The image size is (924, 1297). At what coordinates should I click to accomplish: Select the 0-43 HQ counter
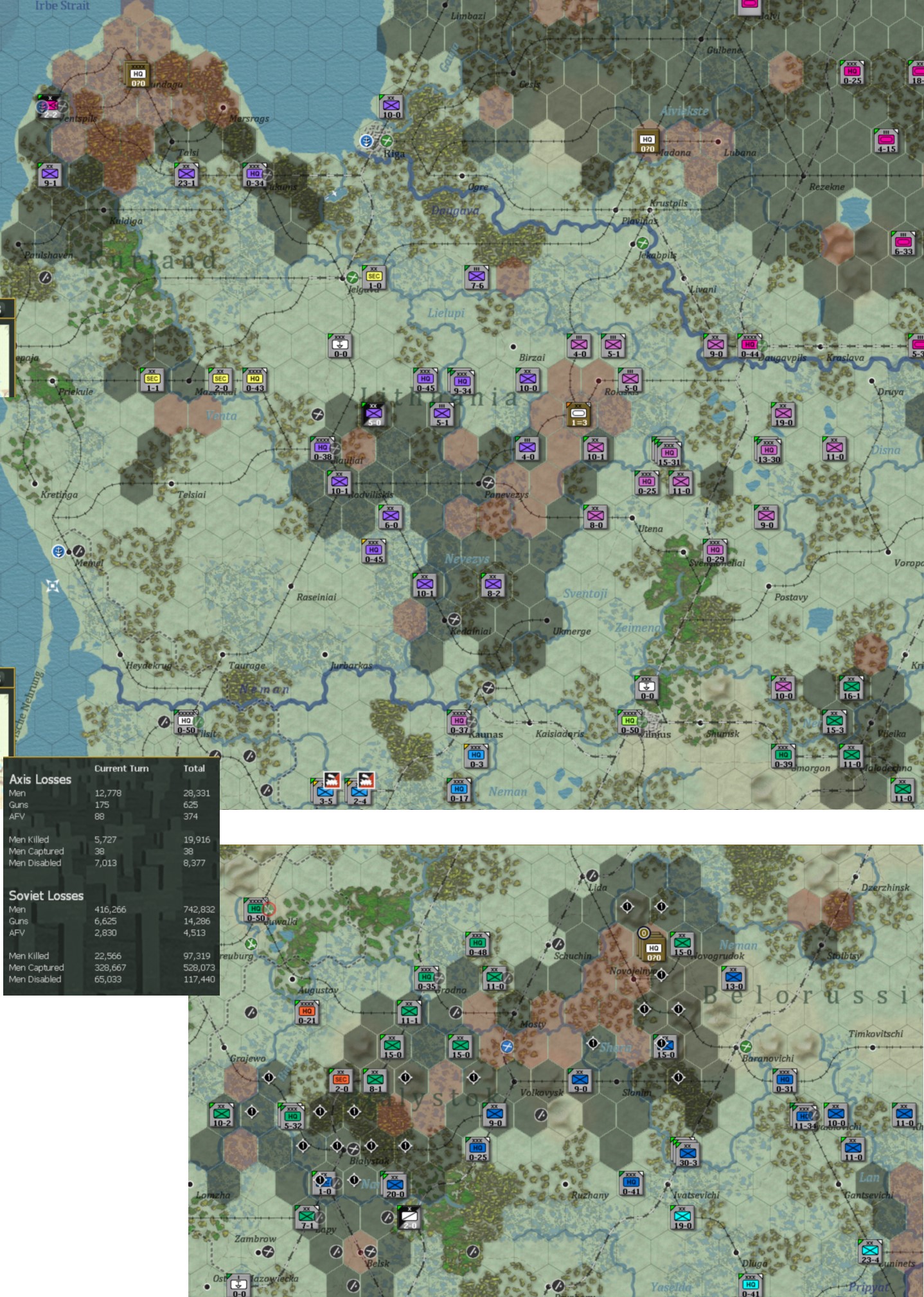(x=254, y=380)
